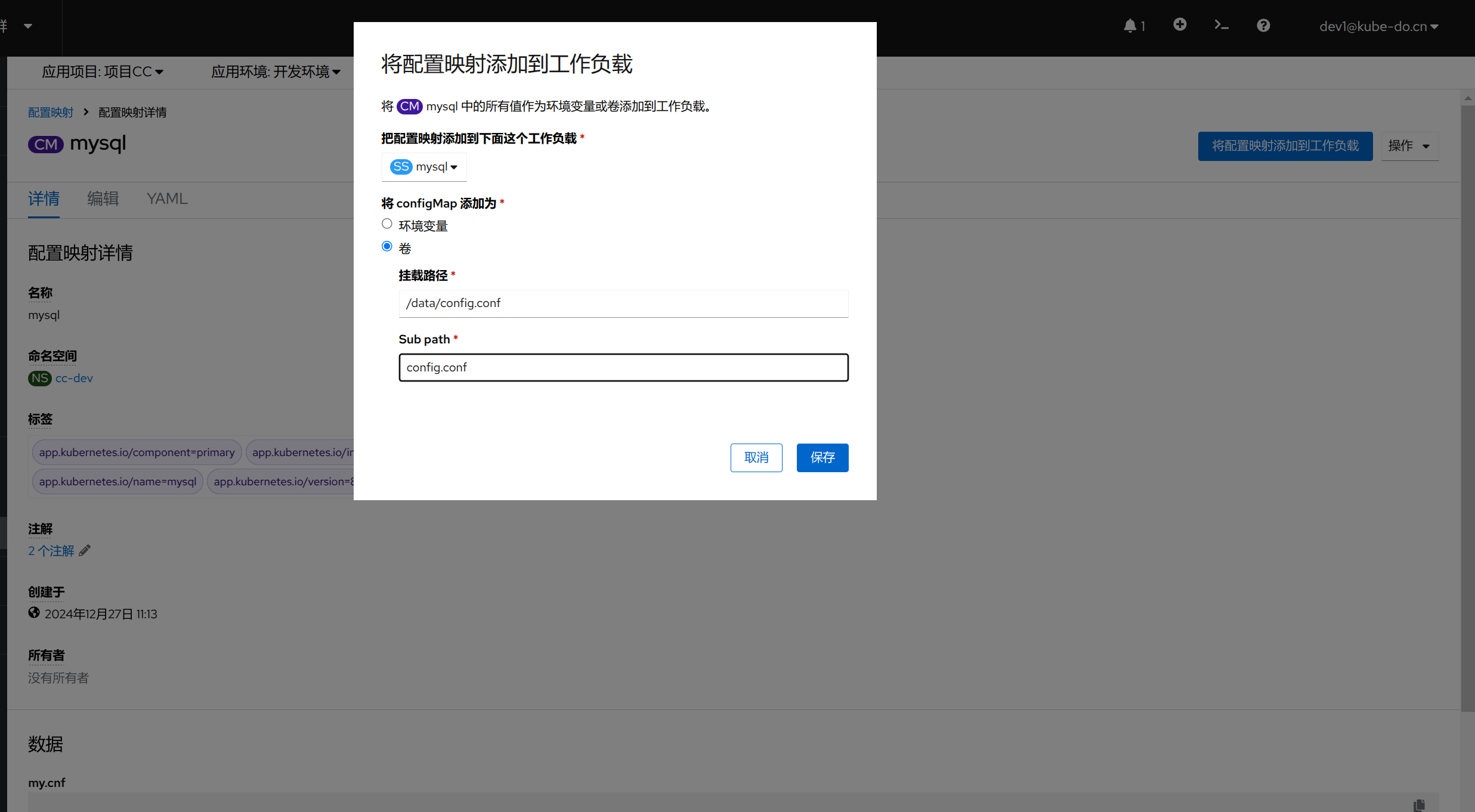Select the 卷 radio option
This screenshot has width=1475, height=812.
(387, 247)
